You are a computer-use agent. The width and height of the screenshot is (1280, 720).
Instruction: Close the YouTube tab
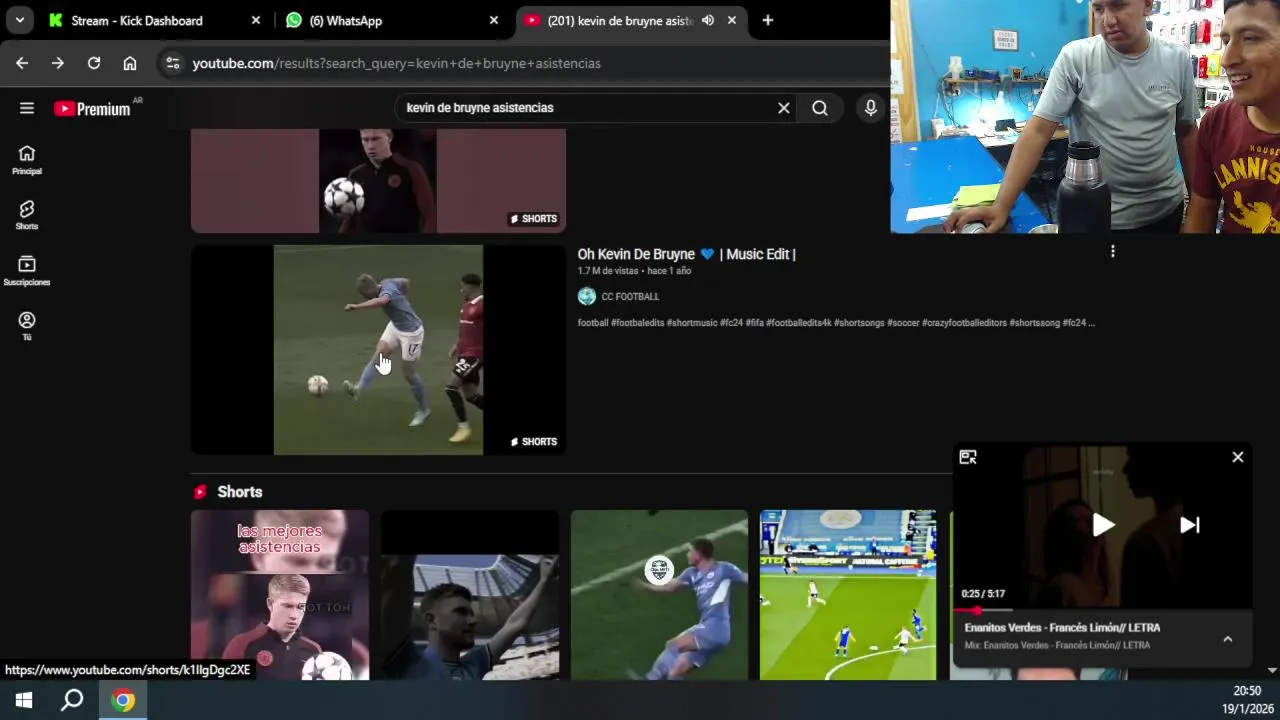tap(732, 20)
